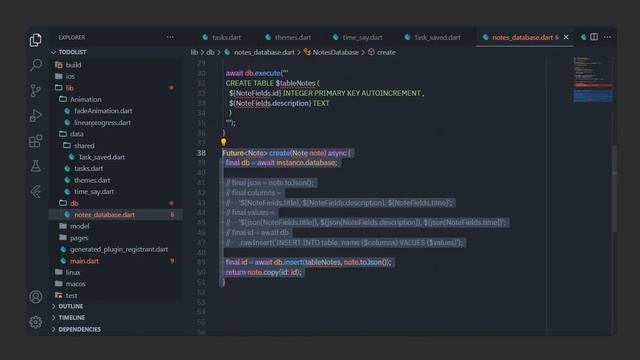Viewport: 640px width, 360px height.
Task: Click the editor vertical scrollbar
Action: [x=614, y=188]
